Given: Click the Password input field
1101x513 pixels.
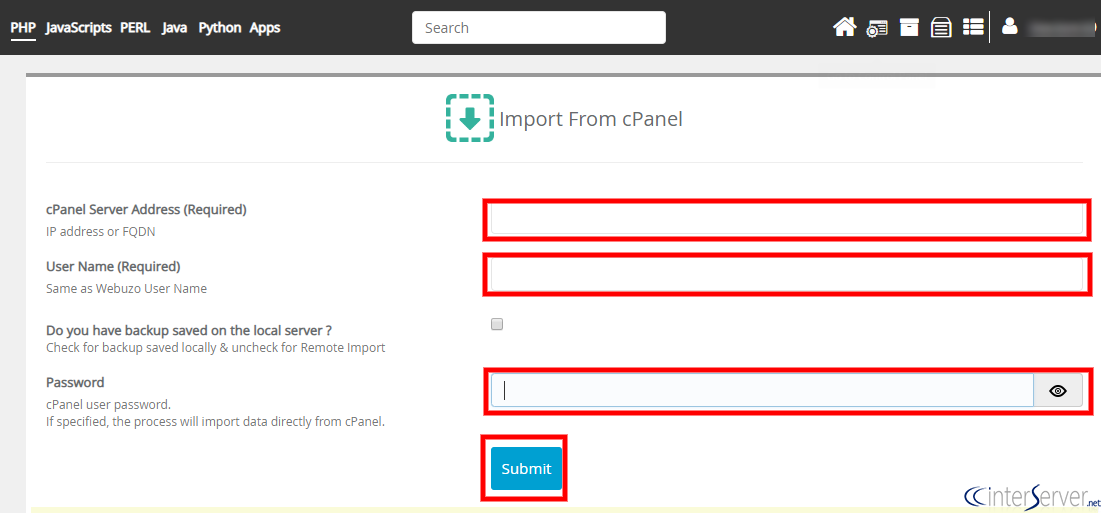Looking at the screenshot, I should point(762,391).
